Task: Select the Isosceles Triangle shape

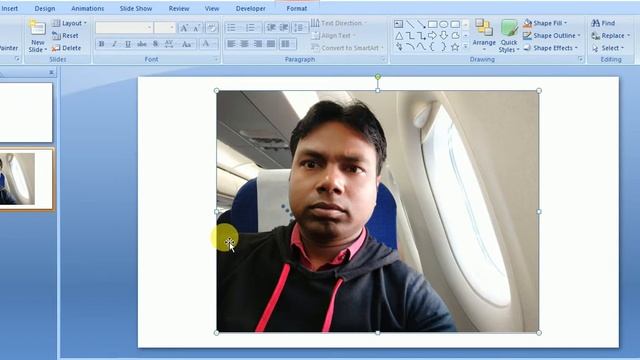Action: (398, 36)
